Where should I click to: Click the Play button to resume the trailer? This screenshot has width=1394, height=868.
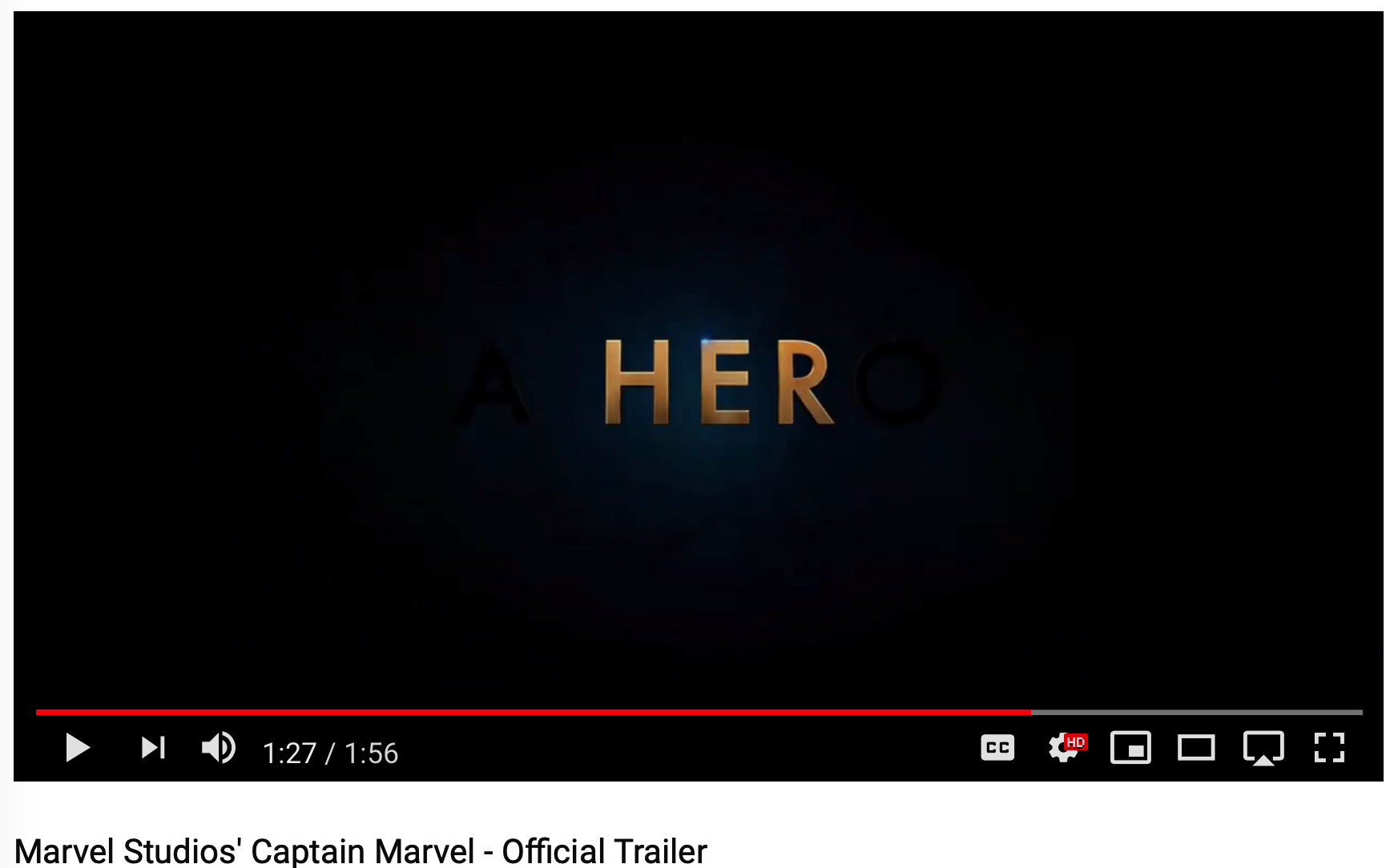(77, 748)
